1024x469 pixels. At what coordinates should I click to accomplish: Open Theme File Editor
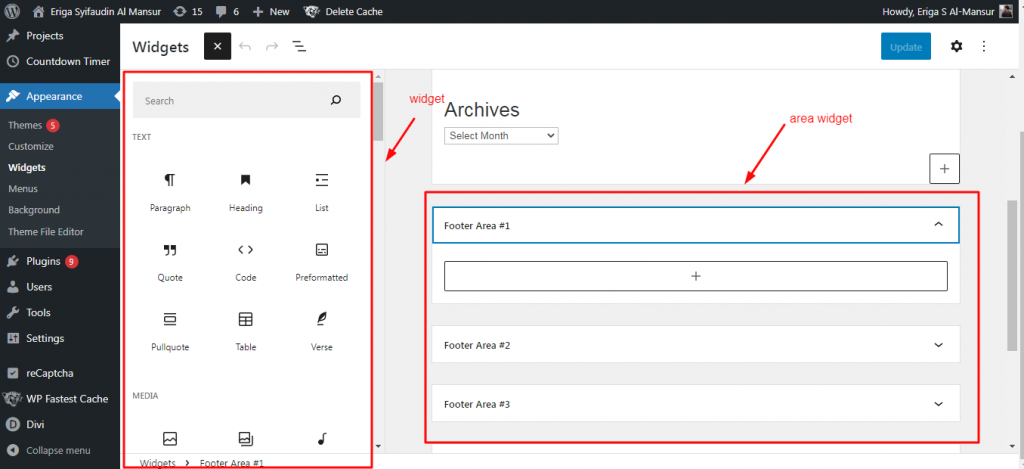(x=46, y=231)
